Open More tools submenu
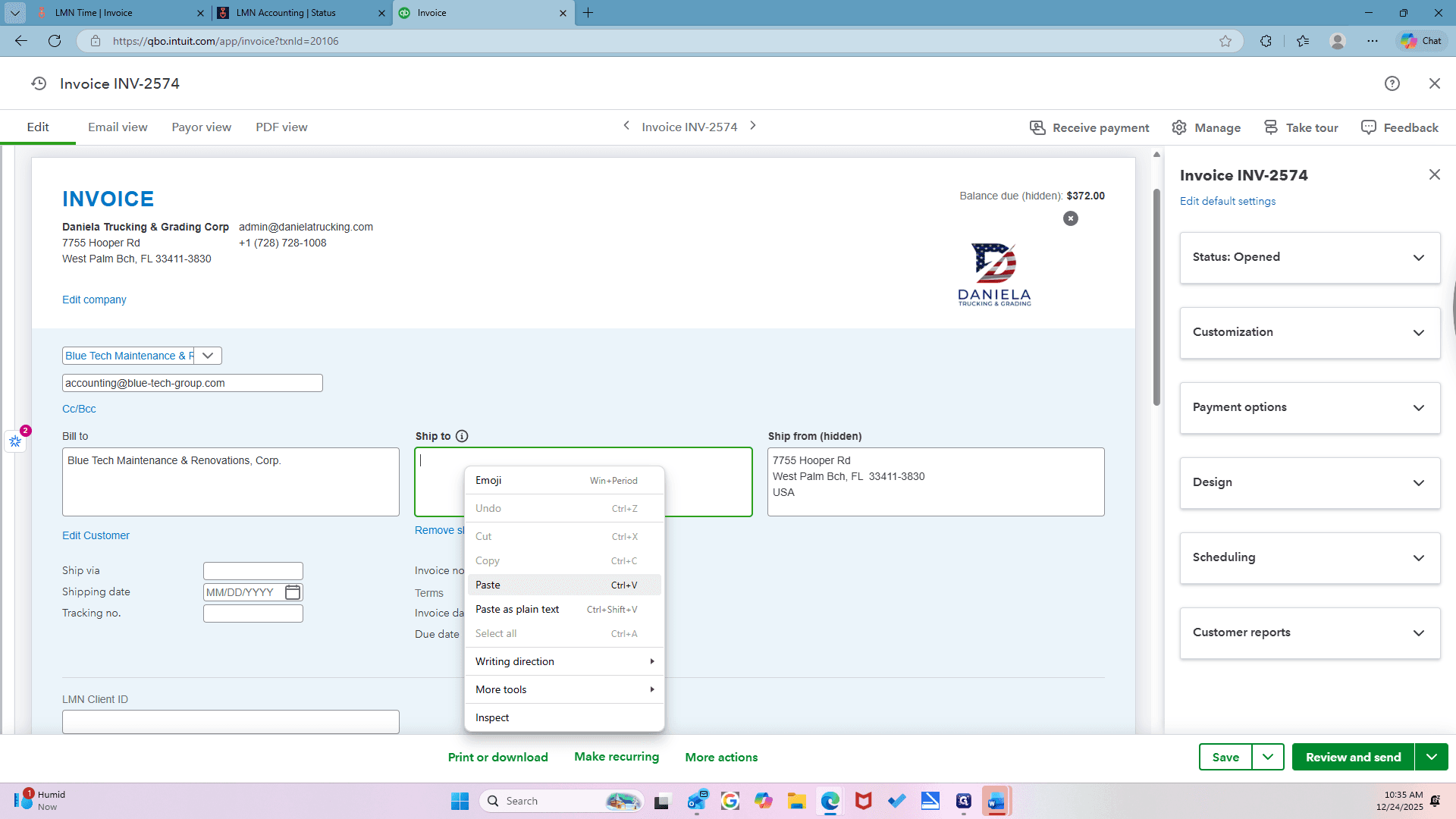Viewport: 1456px width, 819px height. 564,689
